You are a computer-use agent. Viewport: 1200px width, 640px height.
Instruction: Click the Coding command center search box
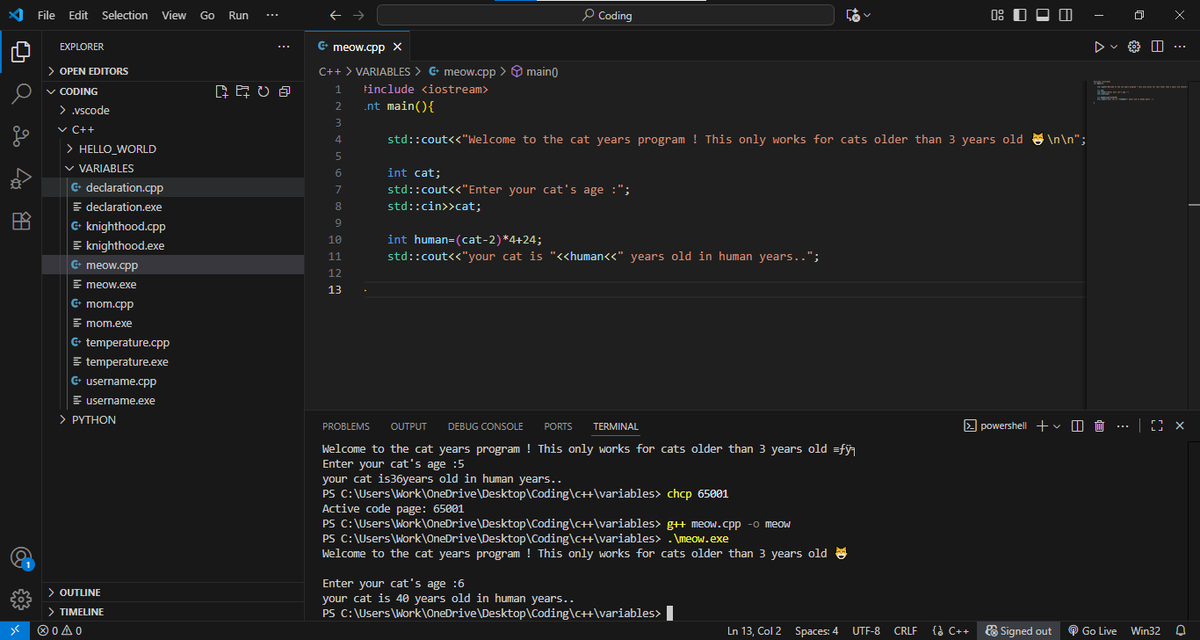pyautogui.click(x=605, y=15)
